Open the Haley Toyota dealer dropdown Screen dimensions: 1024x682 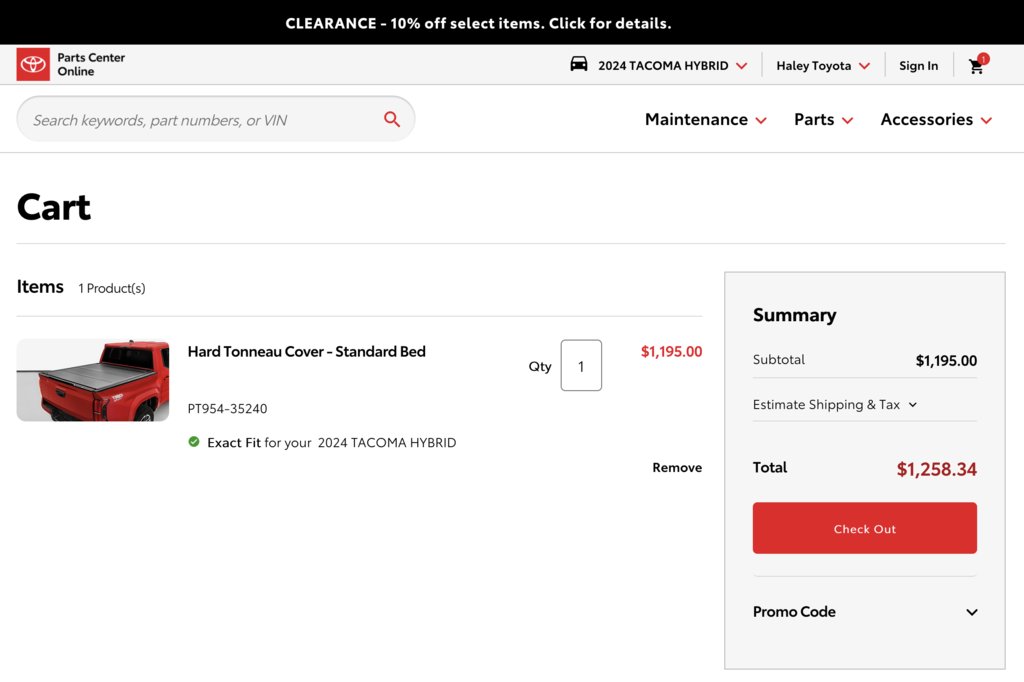tap(823, 65)
